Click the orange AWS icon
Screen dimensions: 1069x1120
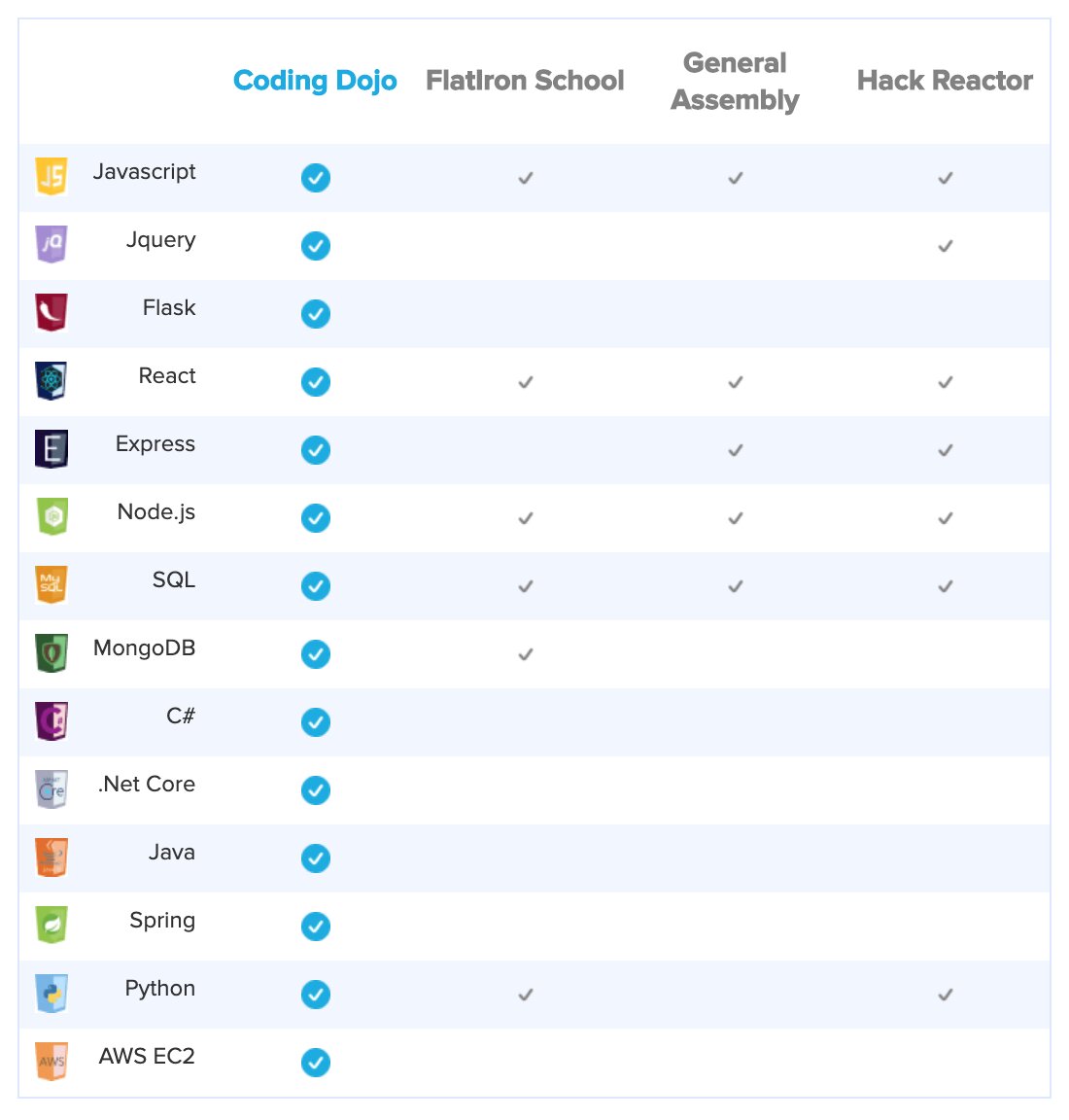click(x=52, y=1062)
